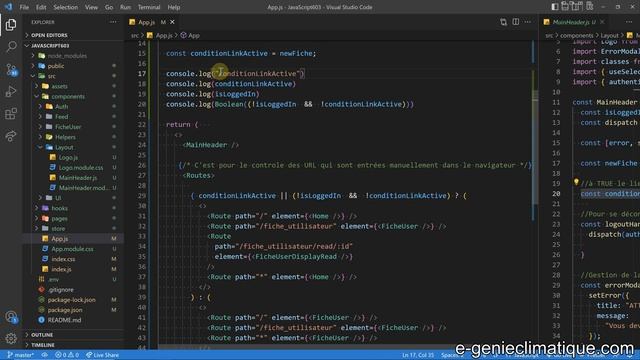Open Source Control view icon
Image resolution: width=640 pixels, height=360 pixels.
click(11, 69)
